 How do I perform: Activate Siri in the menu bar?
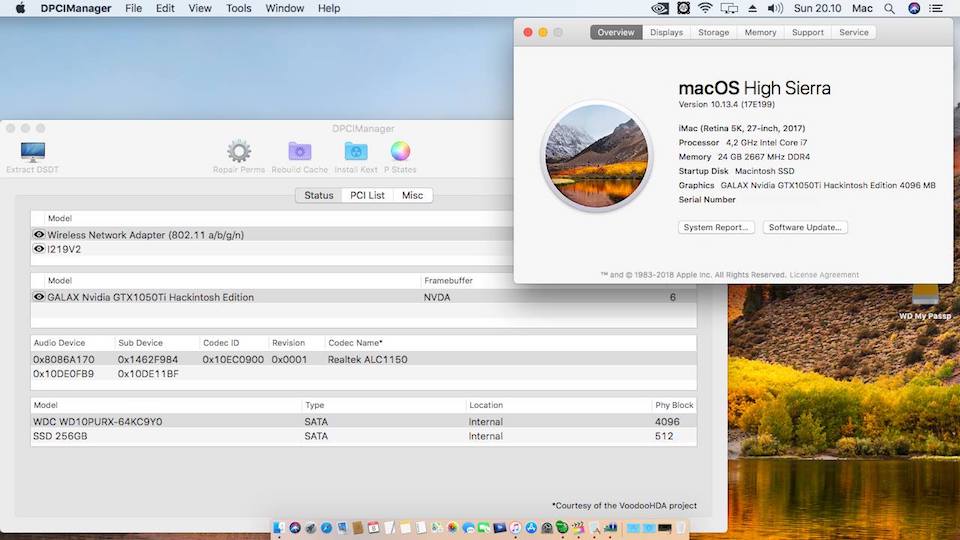[x=913, y=9]
